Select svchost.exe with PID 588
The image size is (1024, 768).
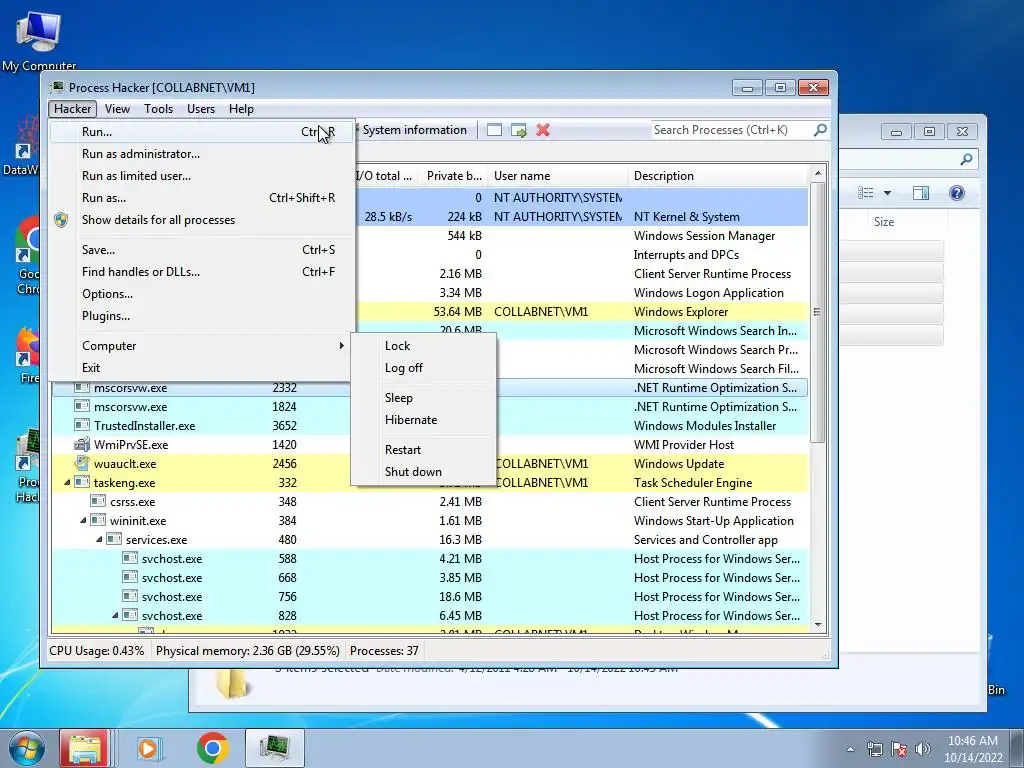click(x=430, y=559)
